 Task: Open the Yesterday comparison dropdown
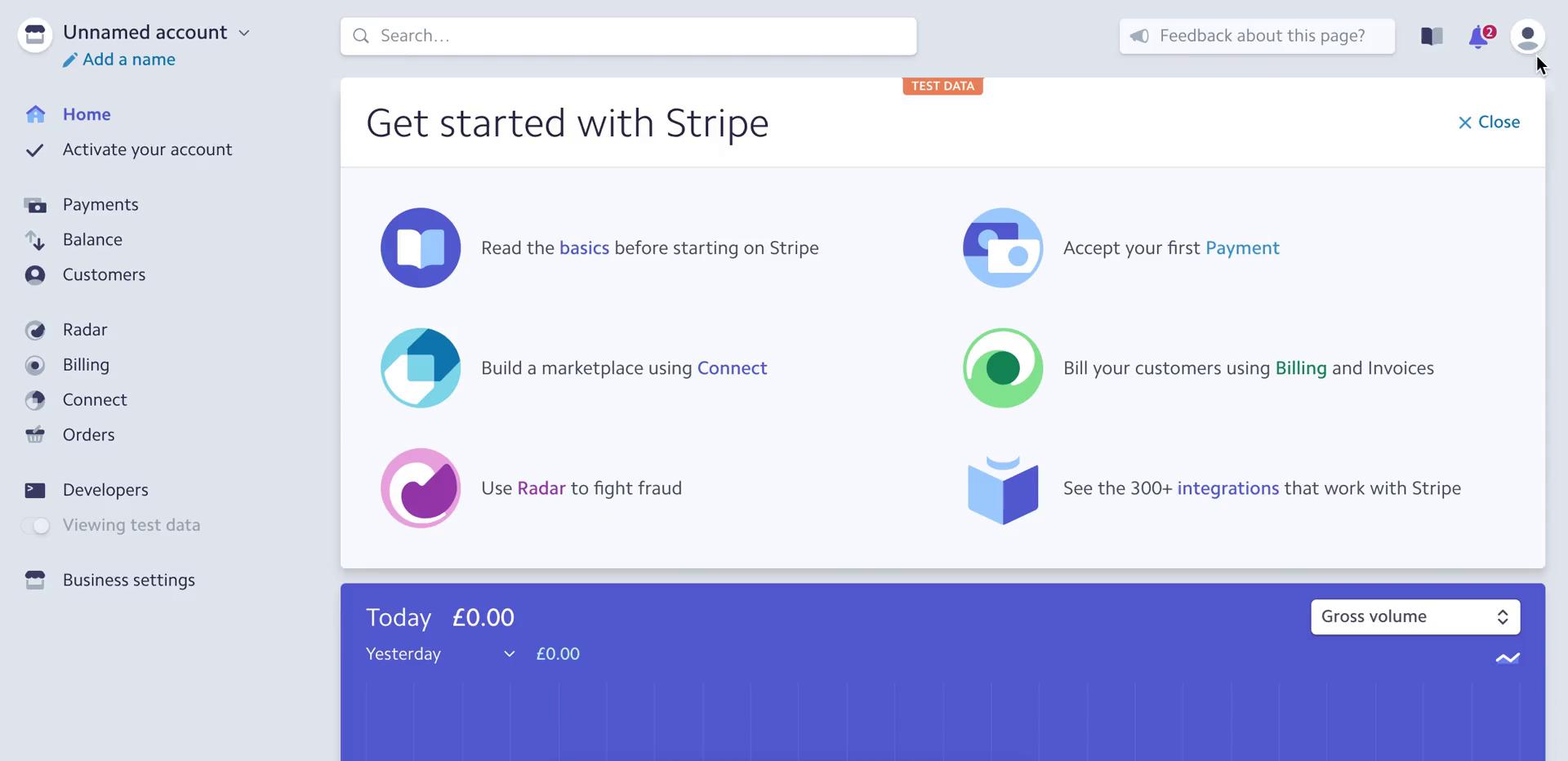pyautogui.click(x=440, y=654)
